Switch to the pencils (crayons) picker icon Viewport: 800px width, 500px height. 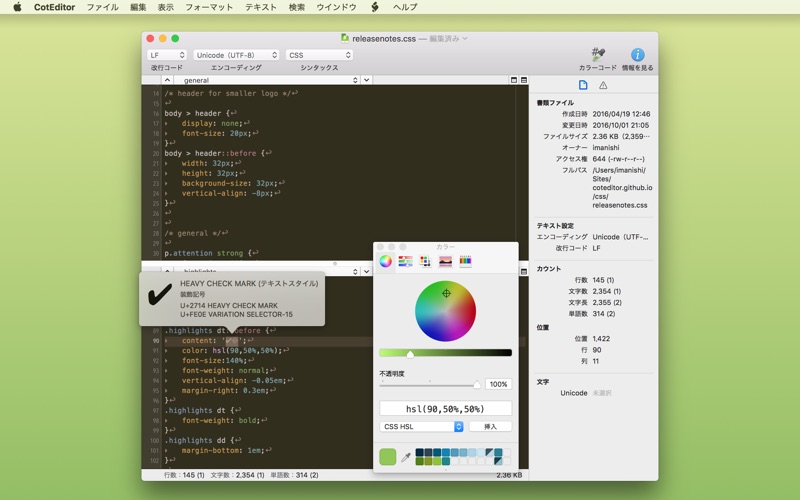465,261
